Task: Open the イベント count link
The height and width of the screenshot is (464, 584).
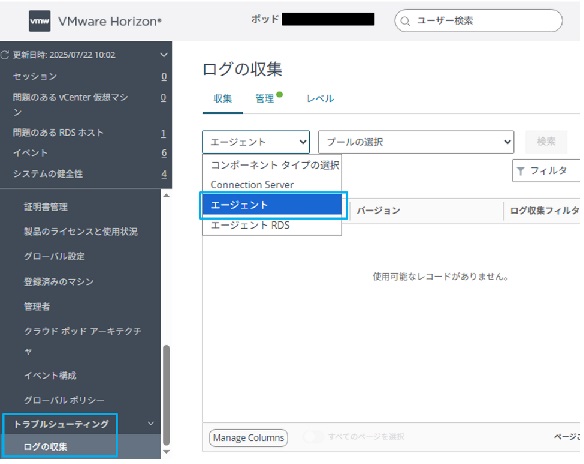Action: [164, 153]
